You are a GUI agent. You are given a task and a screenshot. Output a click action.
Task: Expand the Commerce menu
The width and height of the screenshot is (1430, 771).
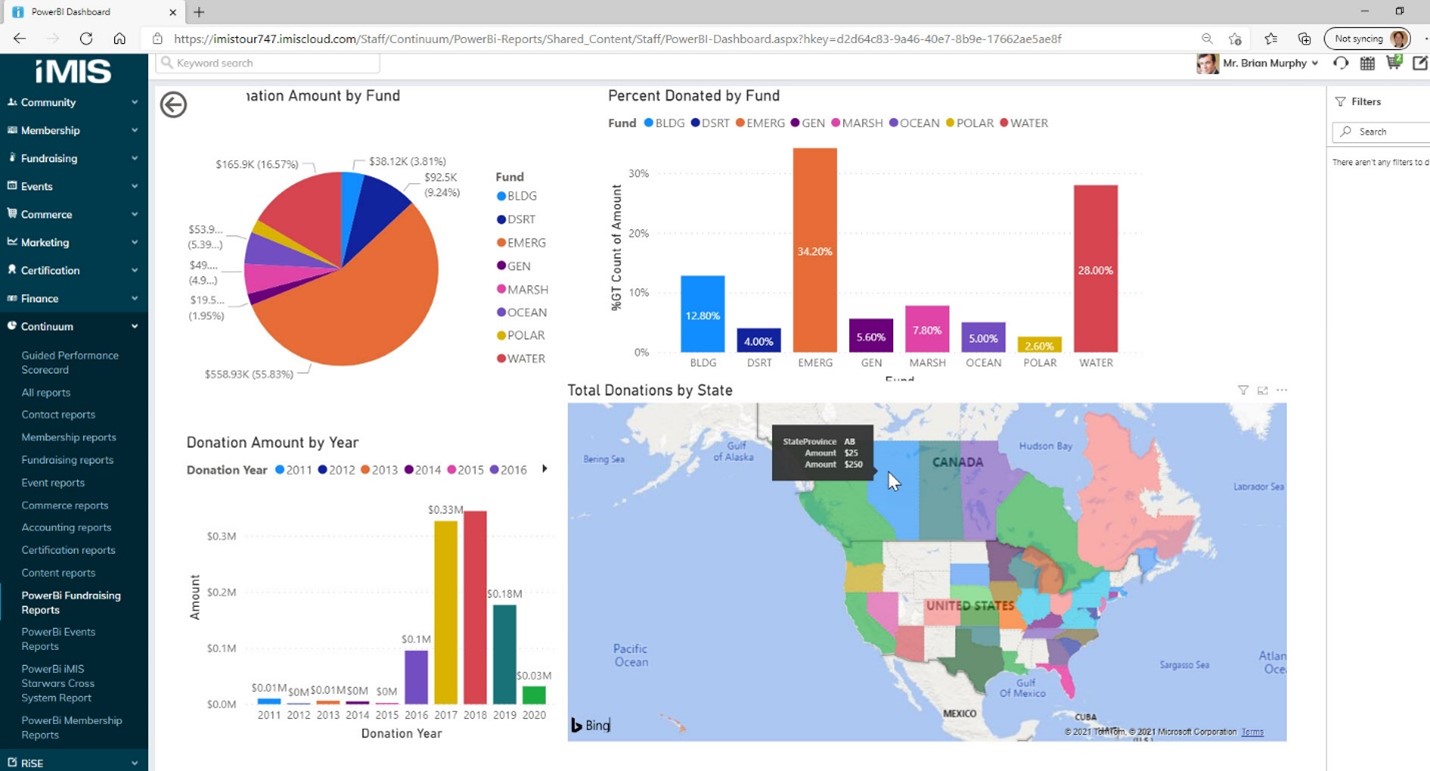[x=73, y=214]
